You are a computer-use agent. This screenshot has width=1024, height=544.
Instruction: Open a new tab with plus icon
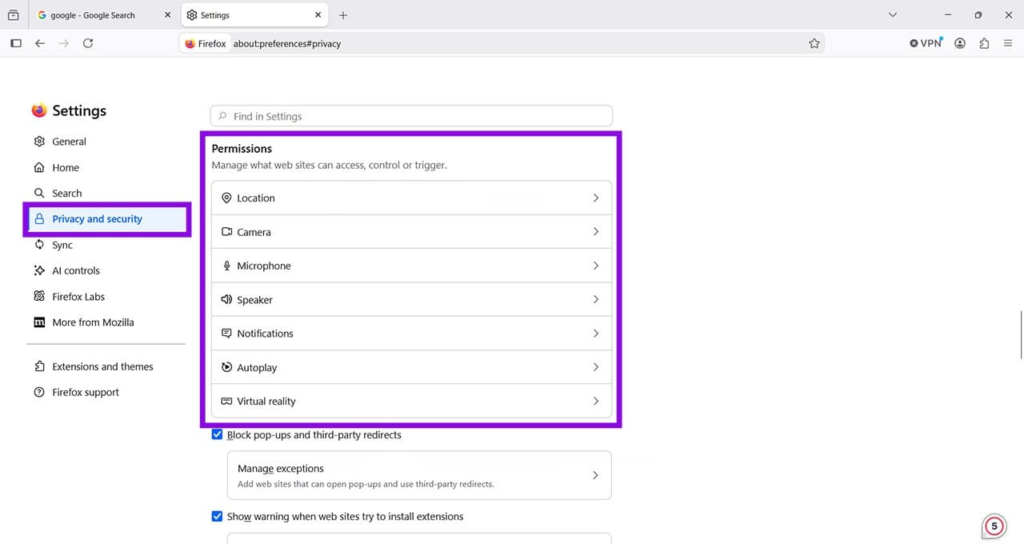click(x=343, y=15)
